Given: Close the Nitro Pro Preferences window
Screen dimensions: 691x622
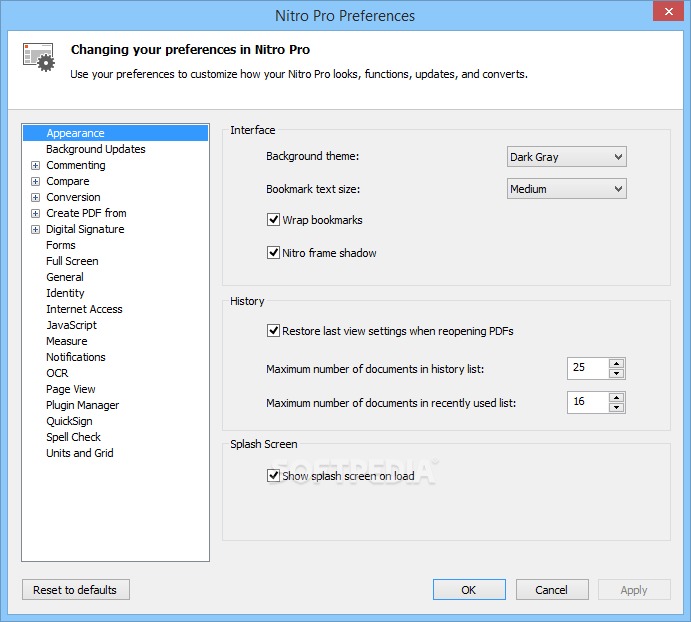Looking at the screenshot, I should pos(668,11).
